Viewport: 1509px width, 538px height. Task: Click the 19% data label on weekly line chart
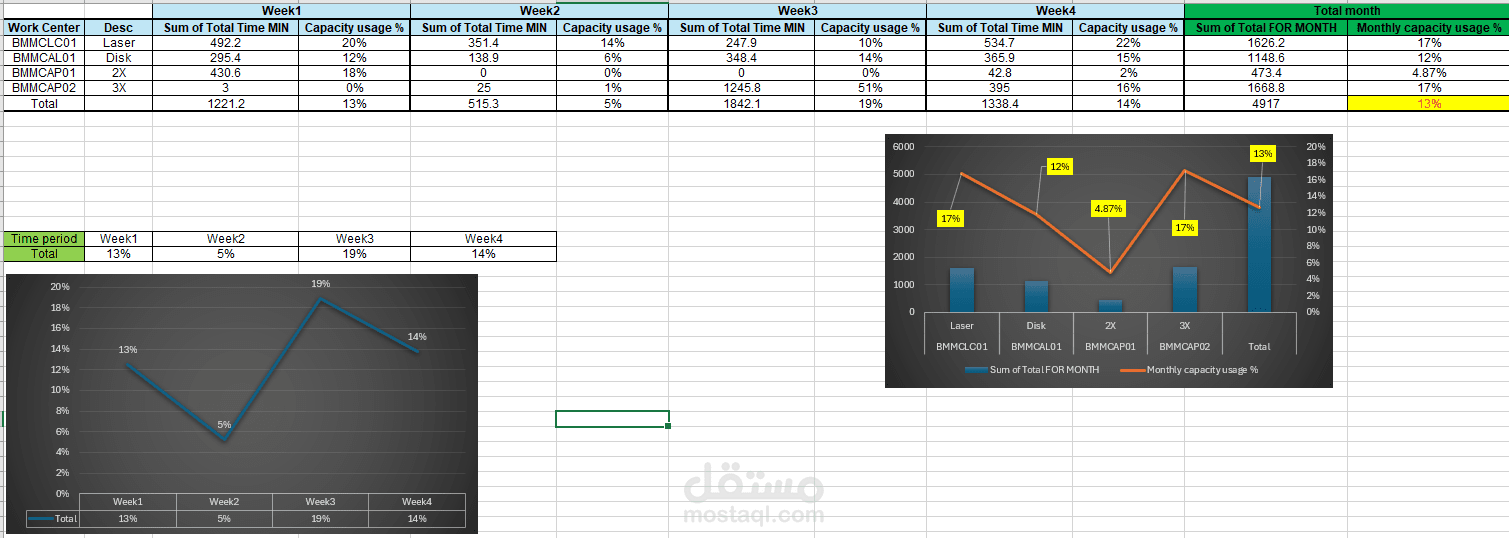pos(321,284)
